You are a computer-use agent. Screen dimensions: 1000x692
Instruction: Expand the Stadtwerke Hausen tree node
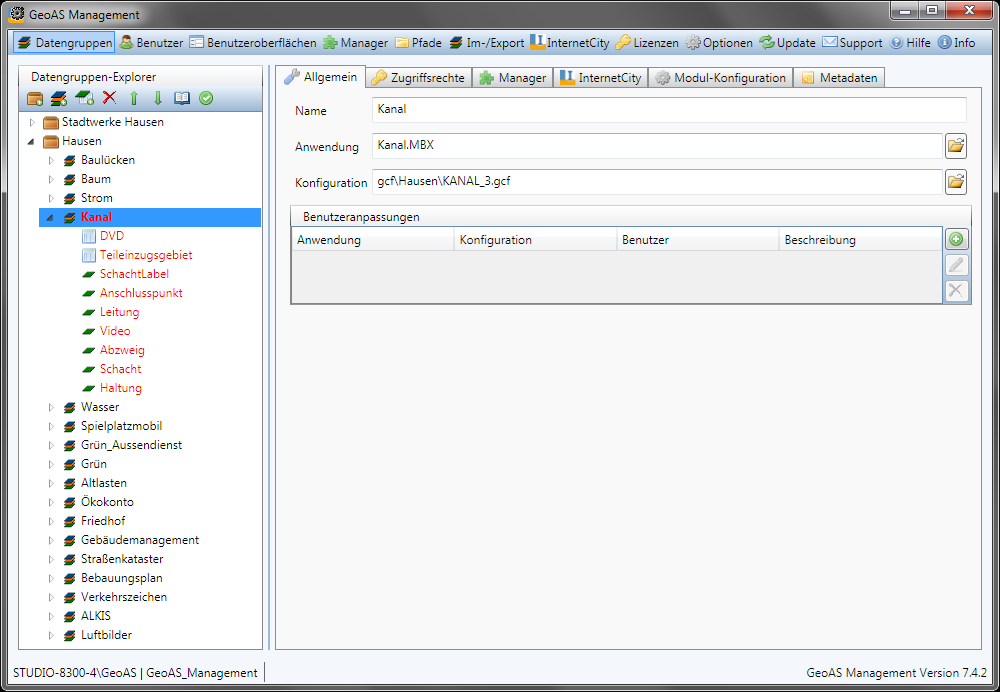click(x=33, y=122)
